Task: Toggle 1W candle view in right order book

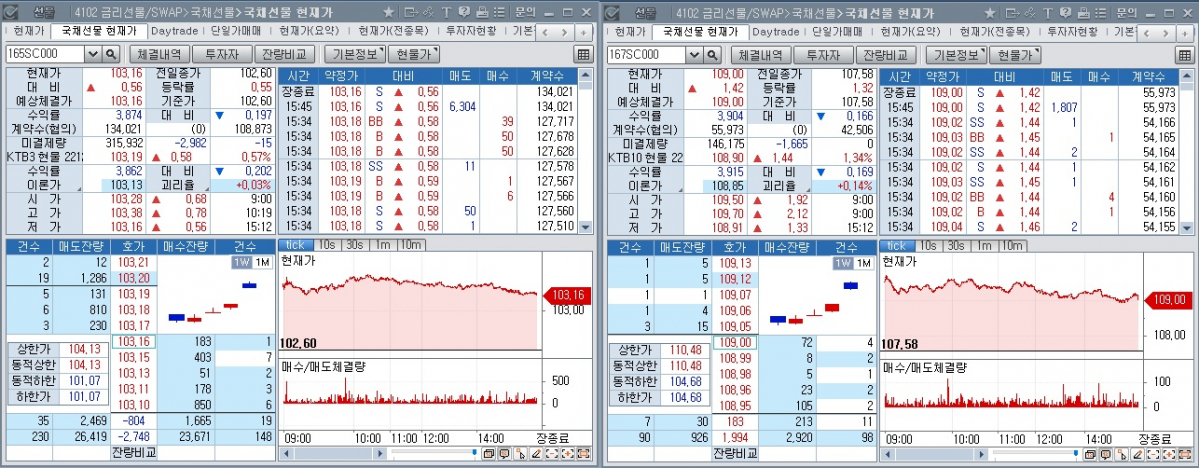Action: click(x=843, y=262)
